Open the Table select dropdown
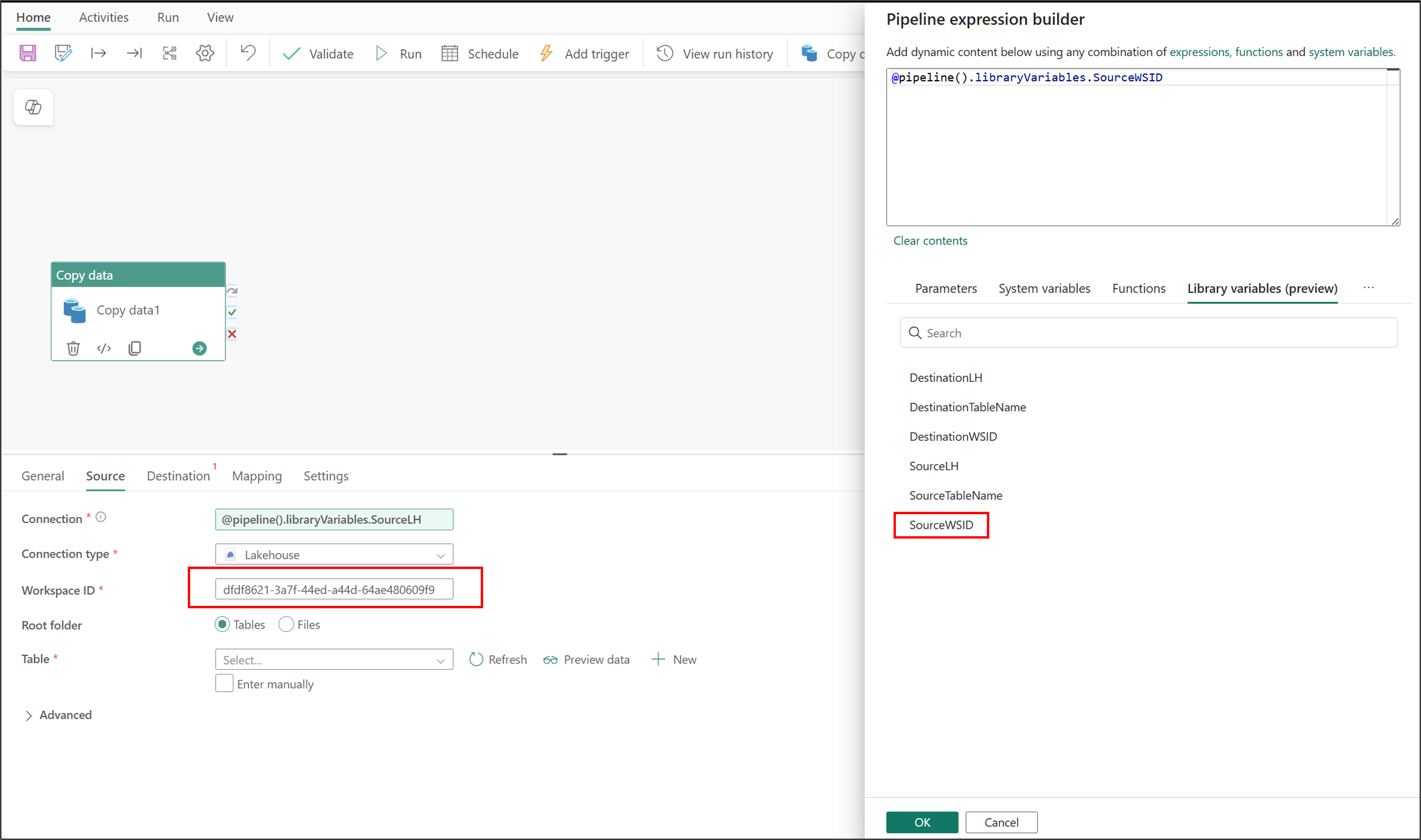This screenshot has height=840, width=1421. pos(334,659)
